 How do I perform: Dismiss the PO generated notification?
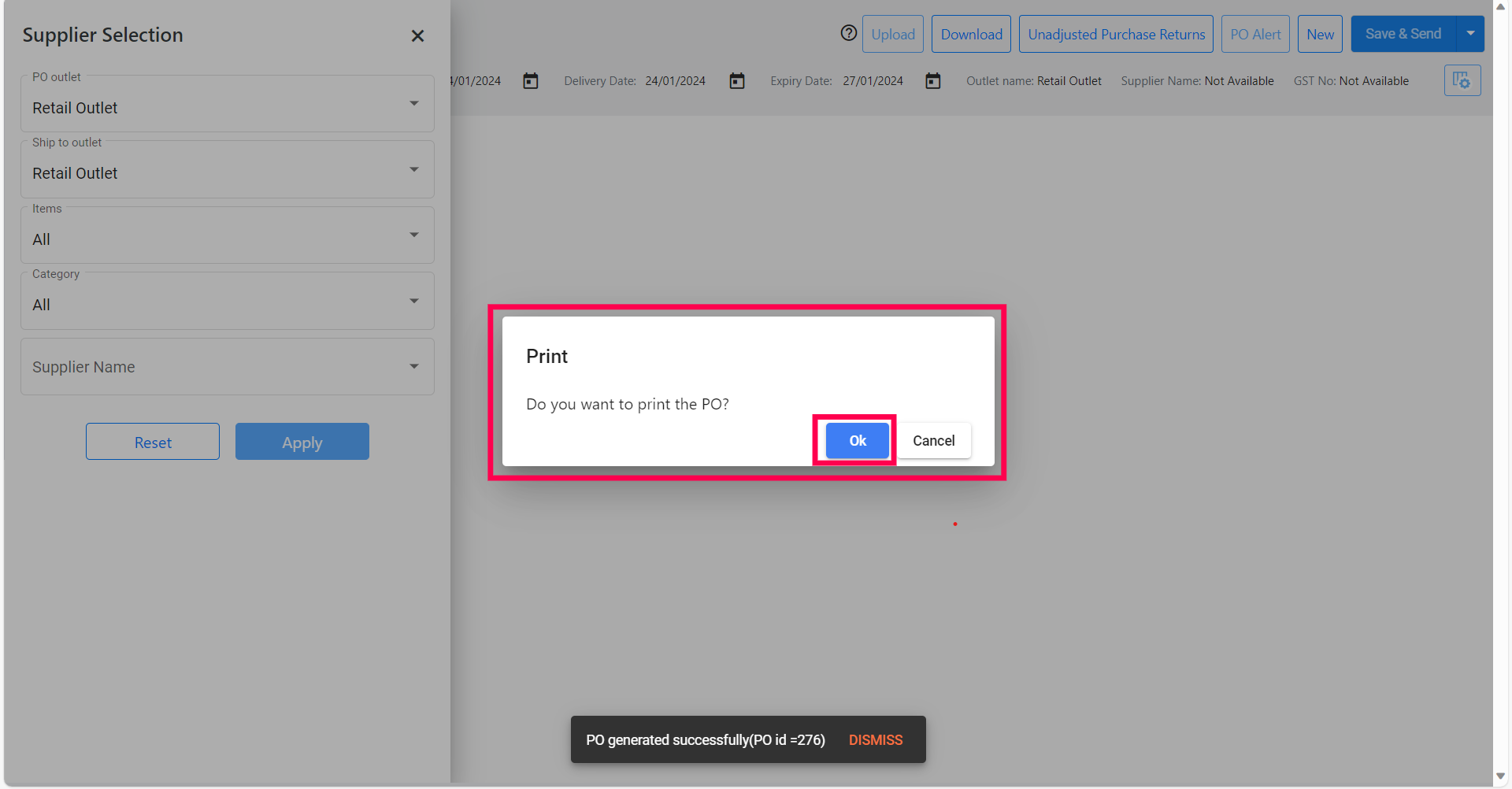coord(876,740)
